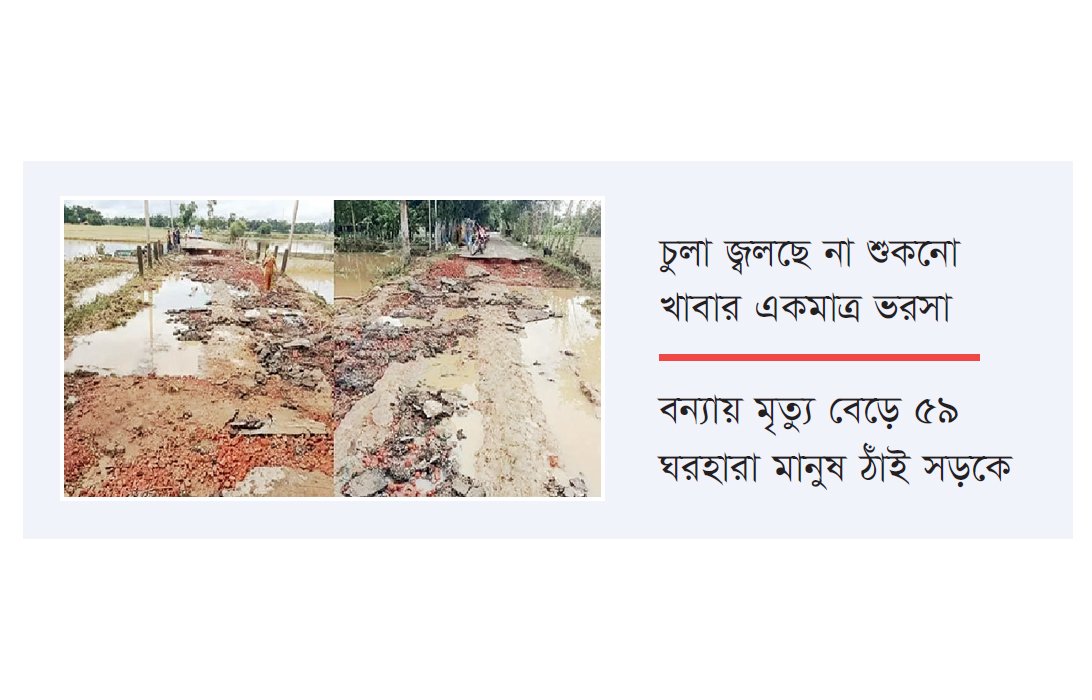This screenshot has height=700, width=1092.
Task: Click the word 'মৃত্যু' in second headline
Action: point(784,414)
